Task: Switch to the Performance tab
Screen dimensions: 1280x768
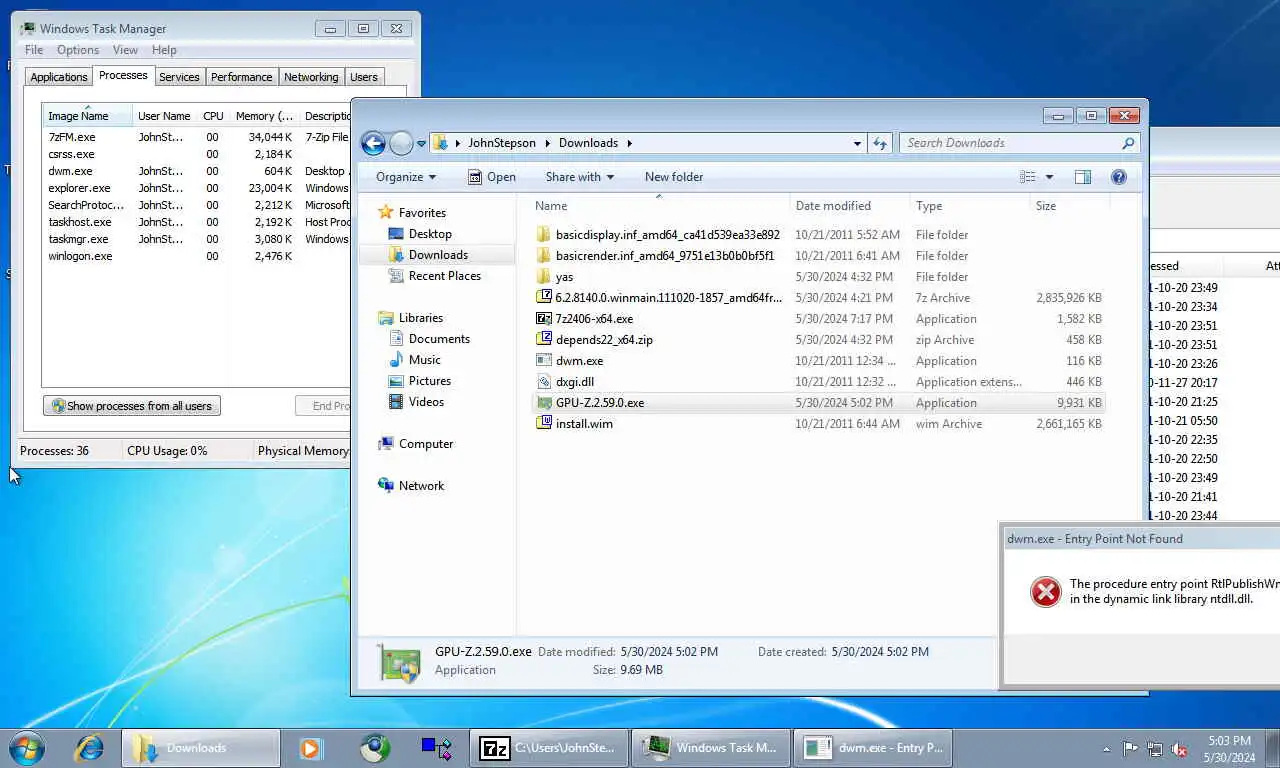Action: click(x=241, y=77)
